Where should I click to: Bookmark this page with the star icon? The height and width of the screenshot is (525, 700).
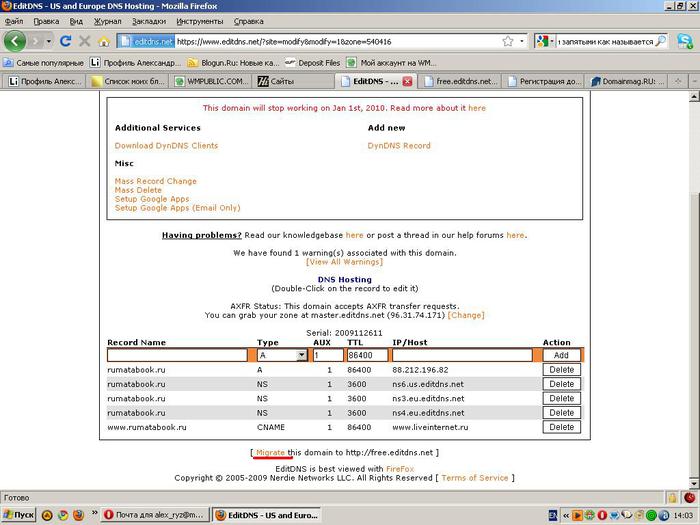[x=508, y=42]
